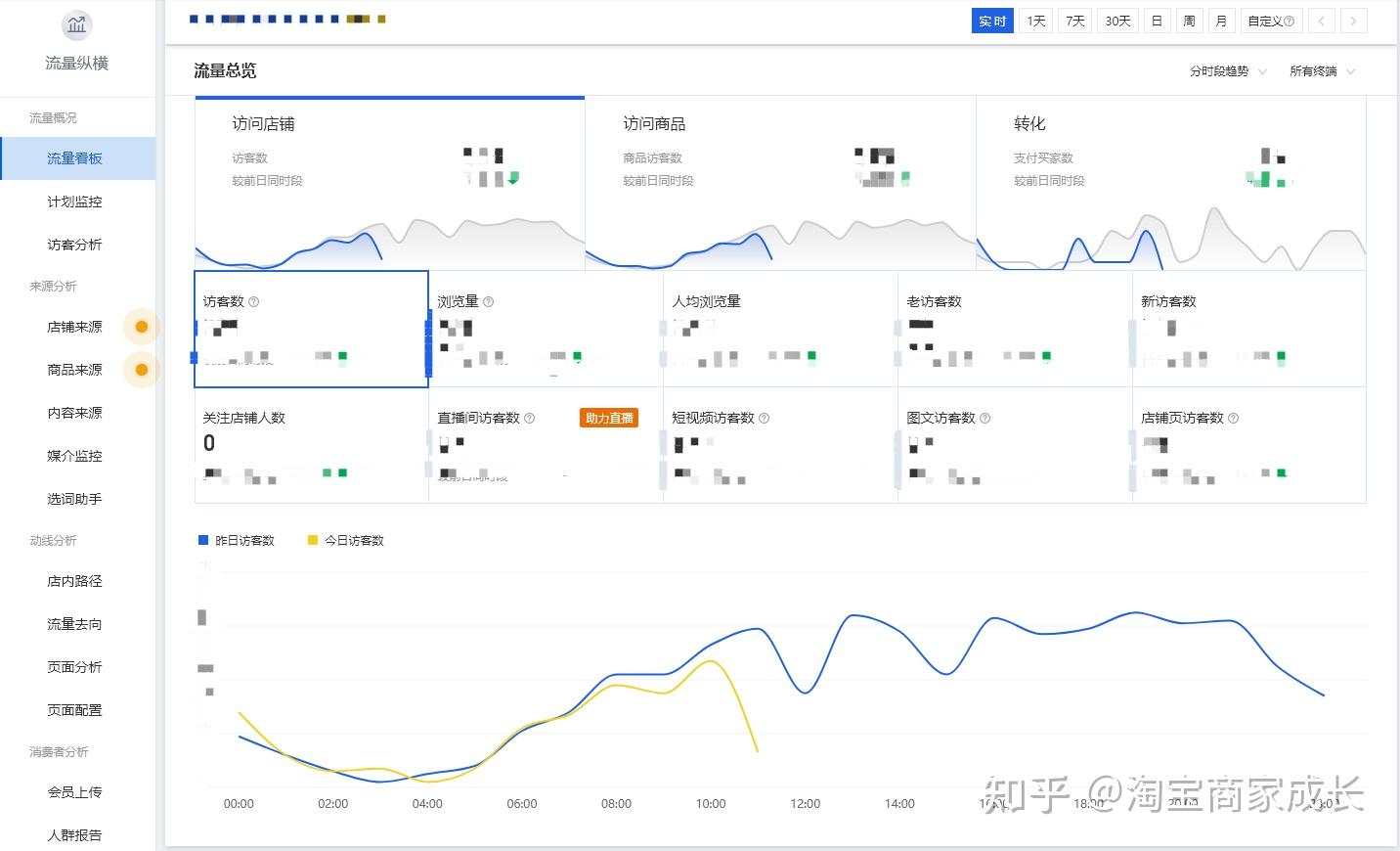Image resolution: width=1400 pixels, height=851 pixels.
Task: Click 流量总览 section heading
Action: click(x=225, y=70)
